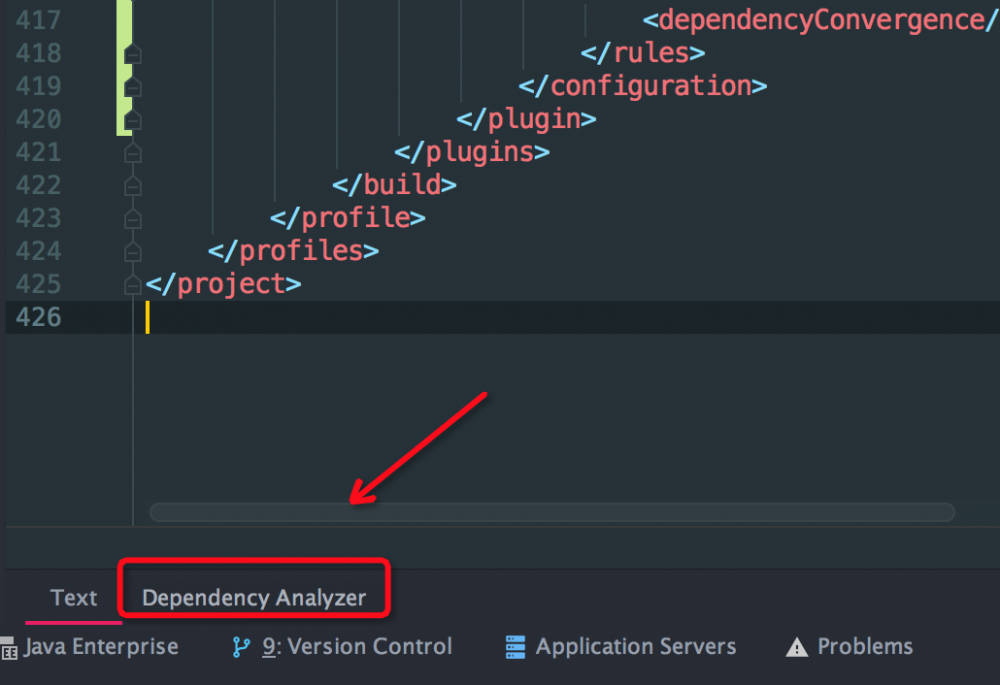Open the Dependency Analyzer tab
The height and width of the screenshot is (685, 1000).
pos(254,598)
